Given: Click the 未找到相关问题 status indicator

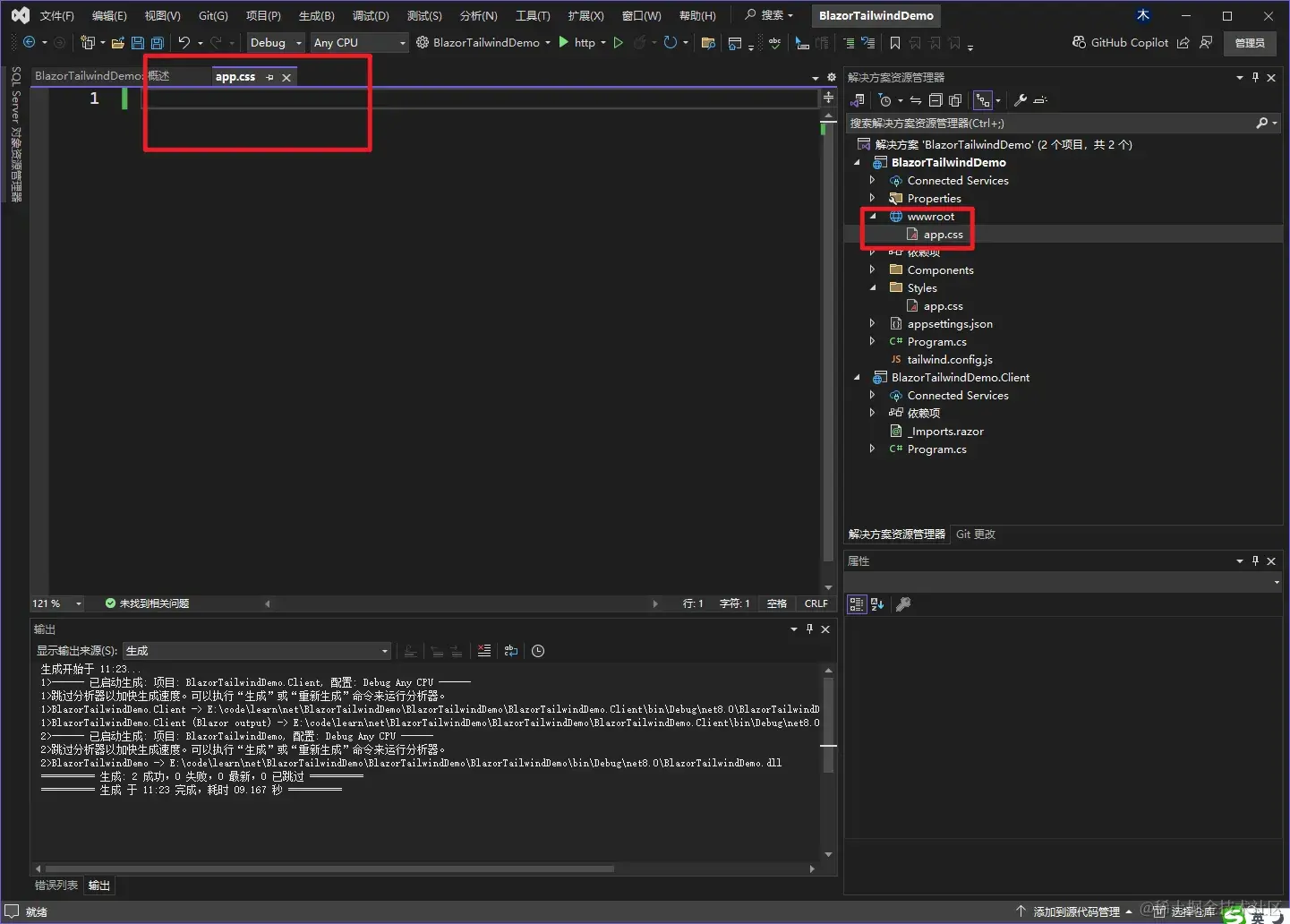Looking at the screenshot, I should pyautogui.click(x=148, y=603).
